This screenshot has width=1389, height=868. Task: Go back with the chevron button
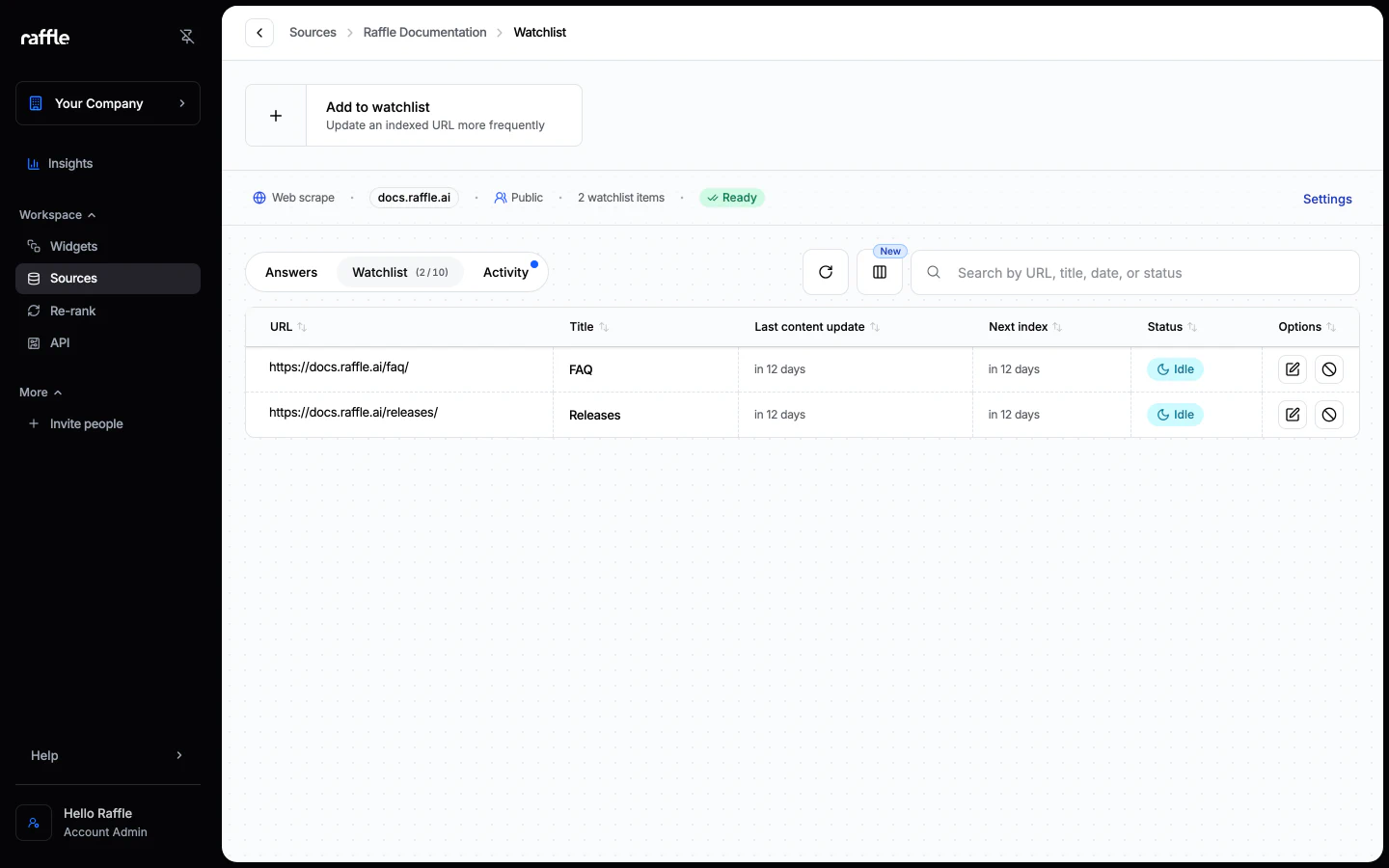pos(259,33)
